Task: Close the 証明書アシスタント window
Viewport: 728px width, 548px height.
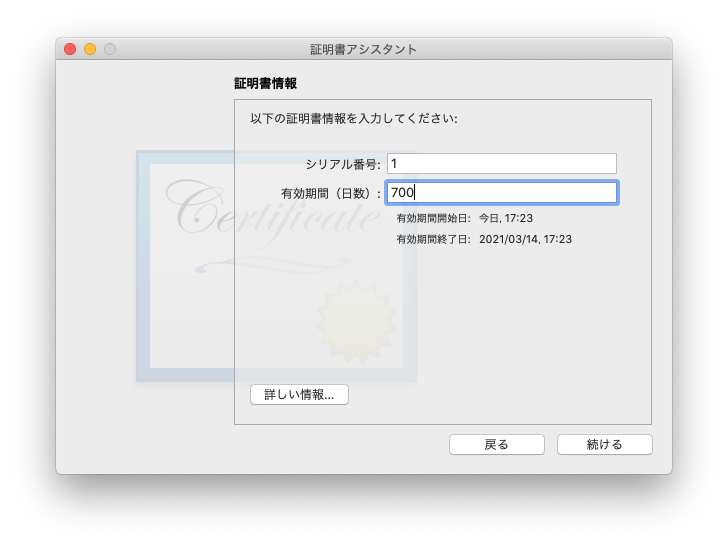Action: [70, 49]
